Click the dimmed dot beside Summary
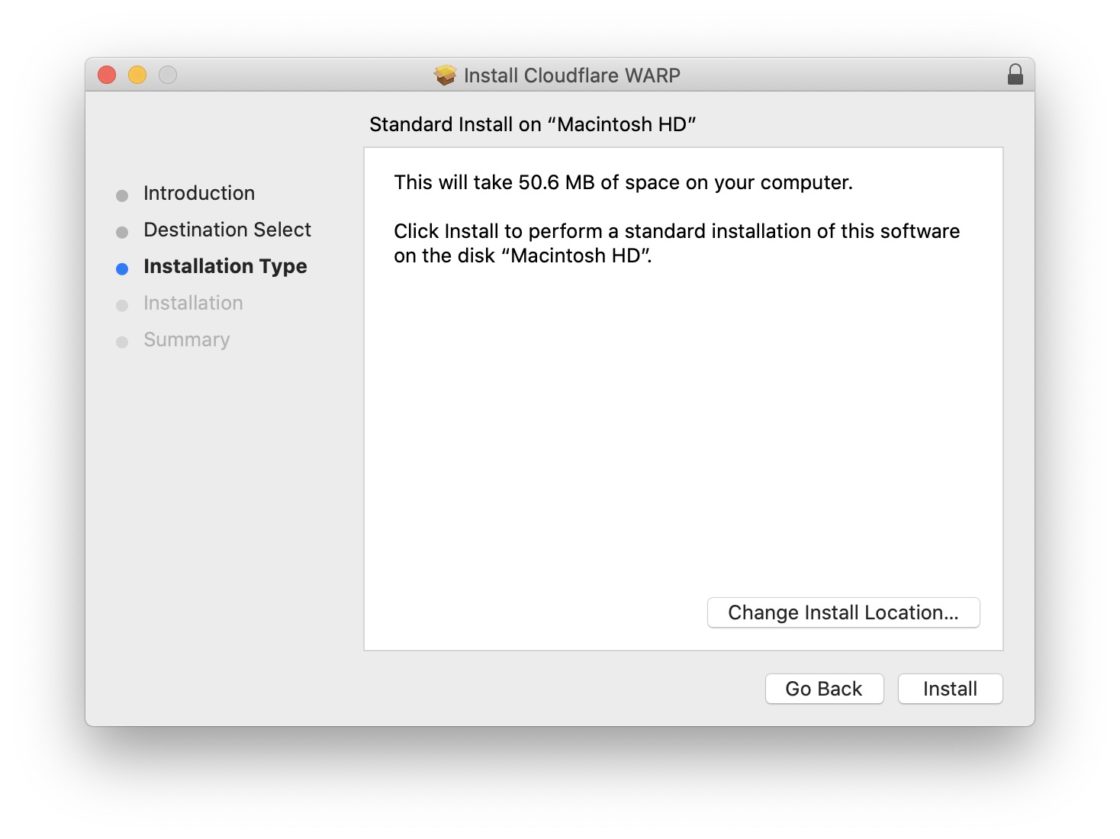The width and height of the screenshot is (1120, 839). click(123, 340)
